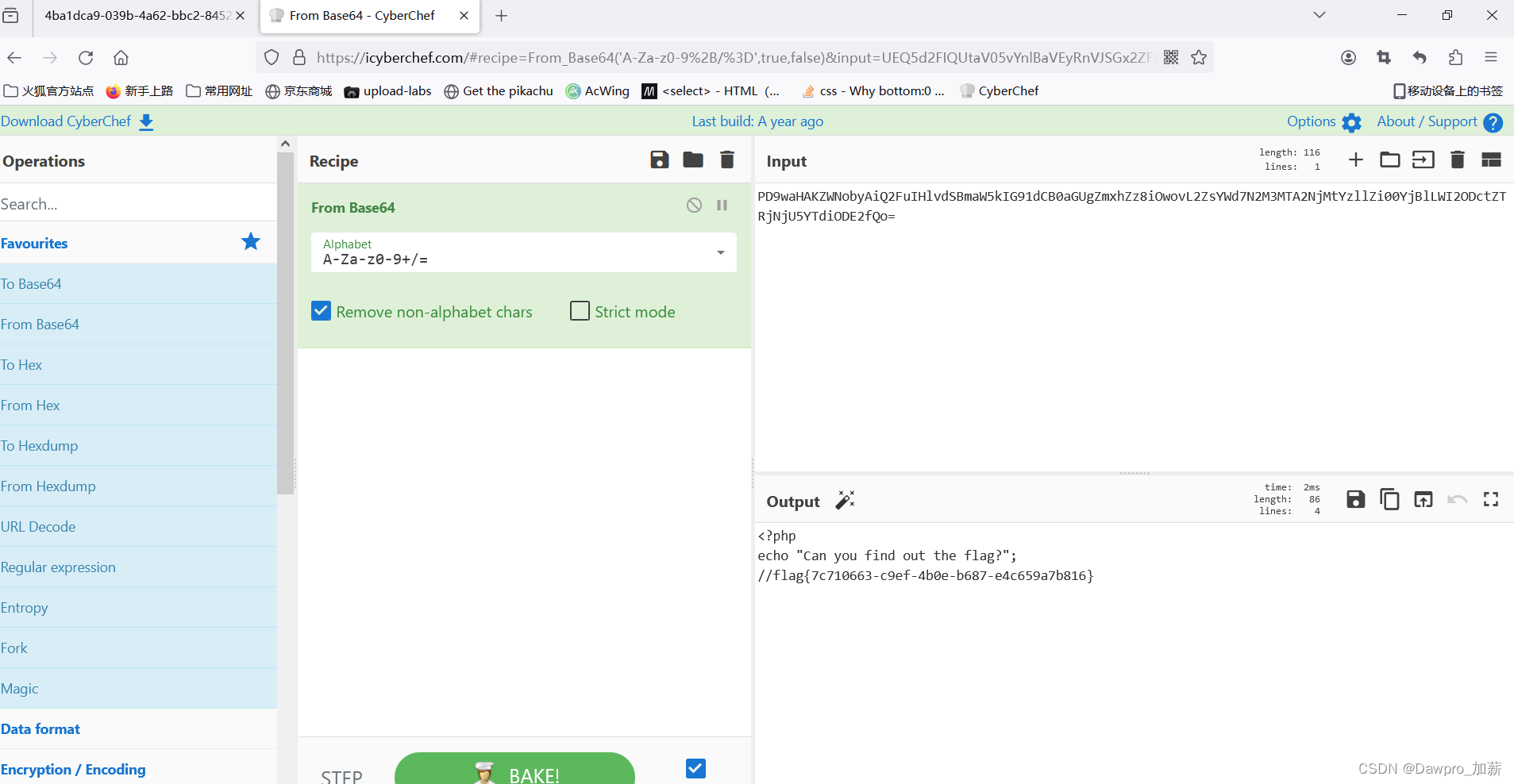Viewport: 1514px width, 784px height.
Task: Click the Magic wand in Output
Action: [x=845, y=500]
